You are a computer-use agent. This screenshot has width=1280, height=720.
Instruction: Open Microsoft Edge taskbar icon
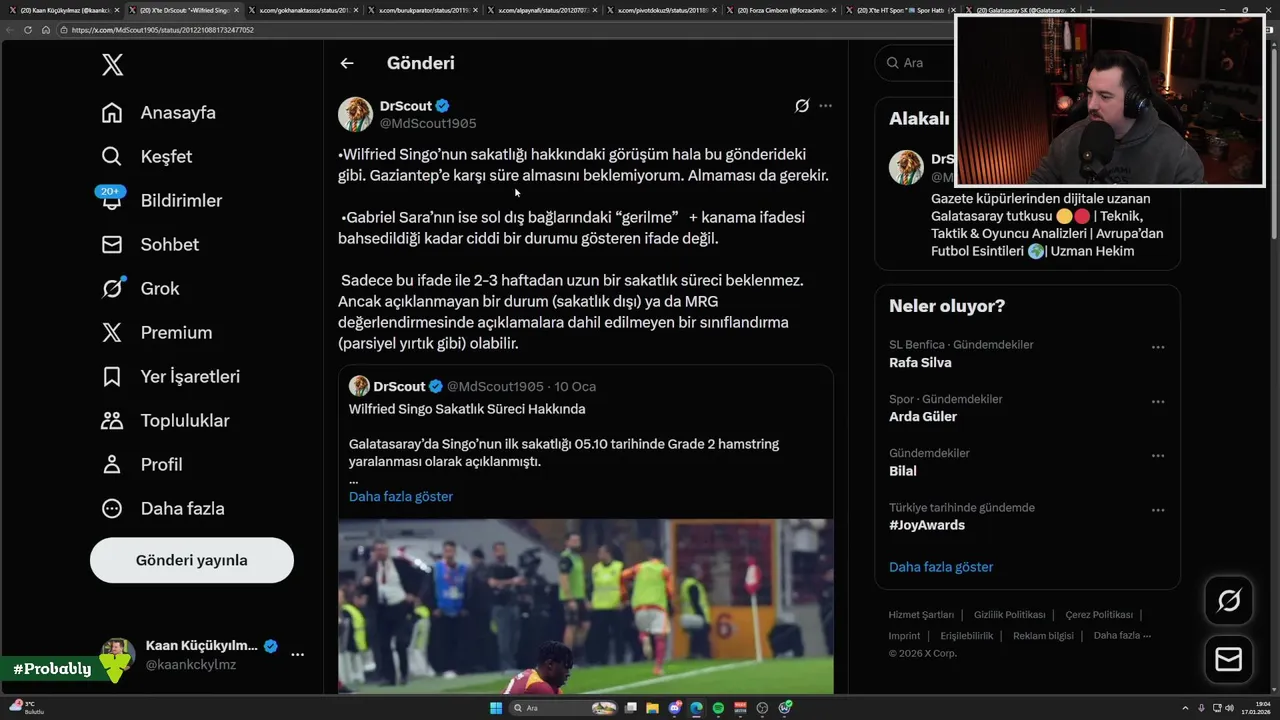[x=697, y=708]
